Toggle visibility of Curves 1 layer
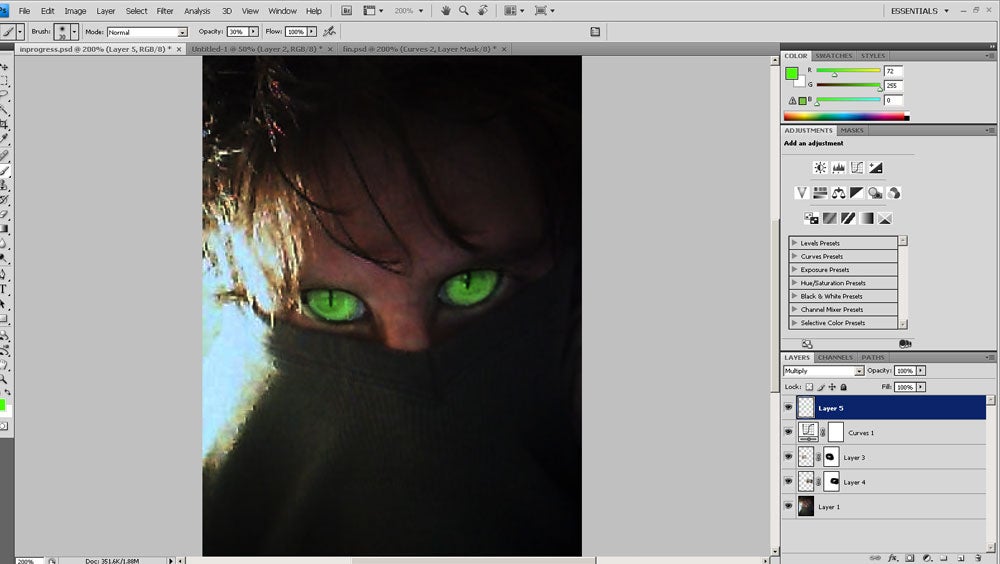 788,433
